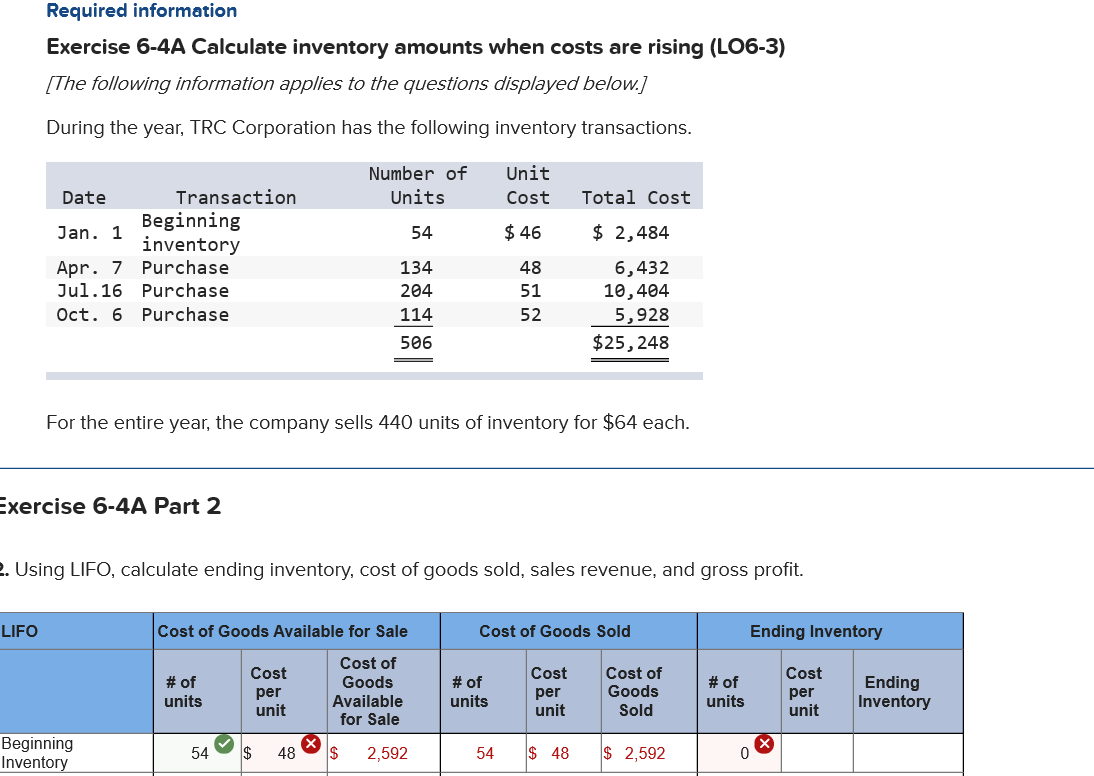The width and height of the screenshot is (1094, 776).
Task: Click the total cost figure $25,248
Action: coord(630,343)
